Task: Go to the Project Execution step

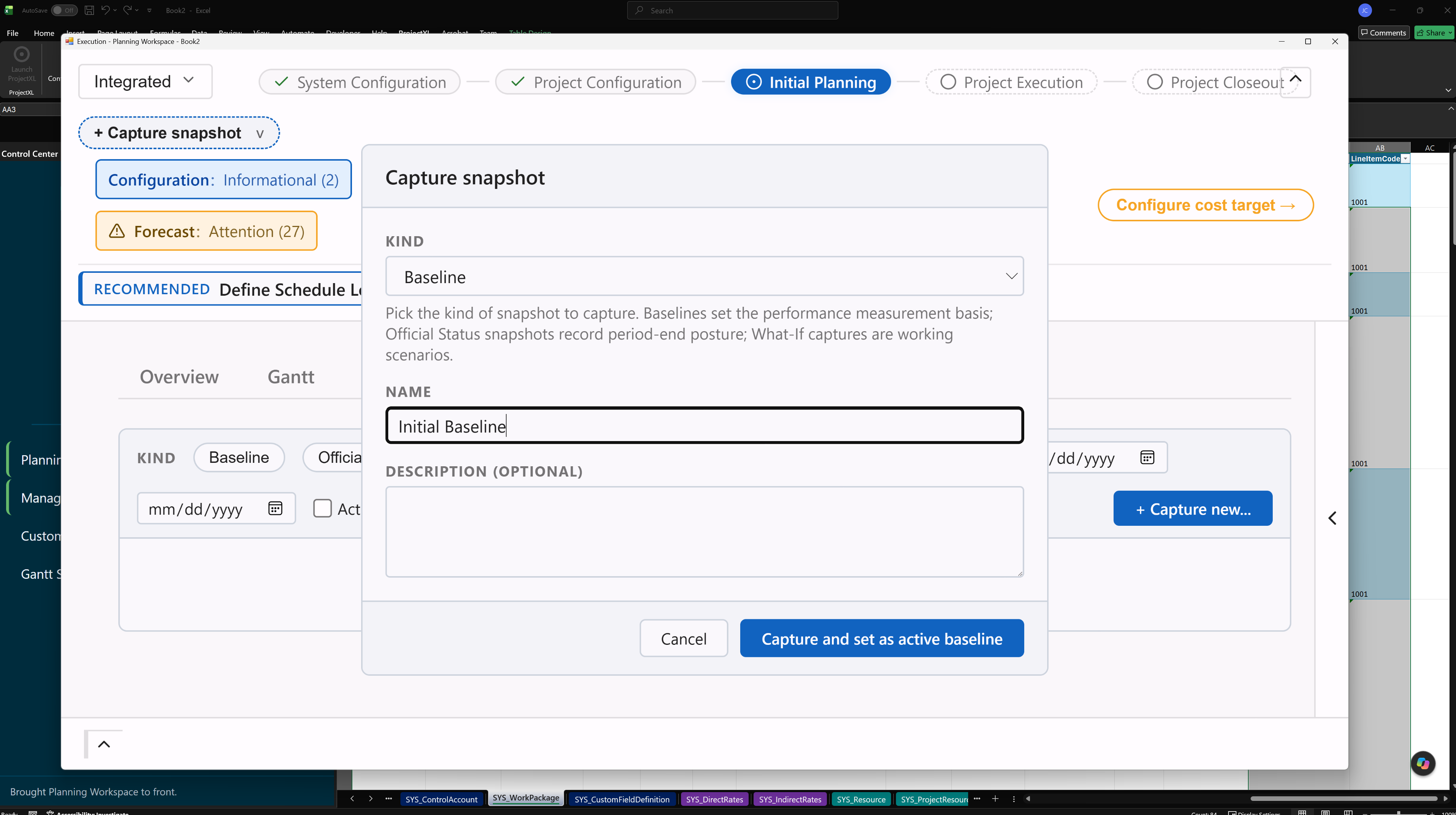Action: tap(1011, 82)
